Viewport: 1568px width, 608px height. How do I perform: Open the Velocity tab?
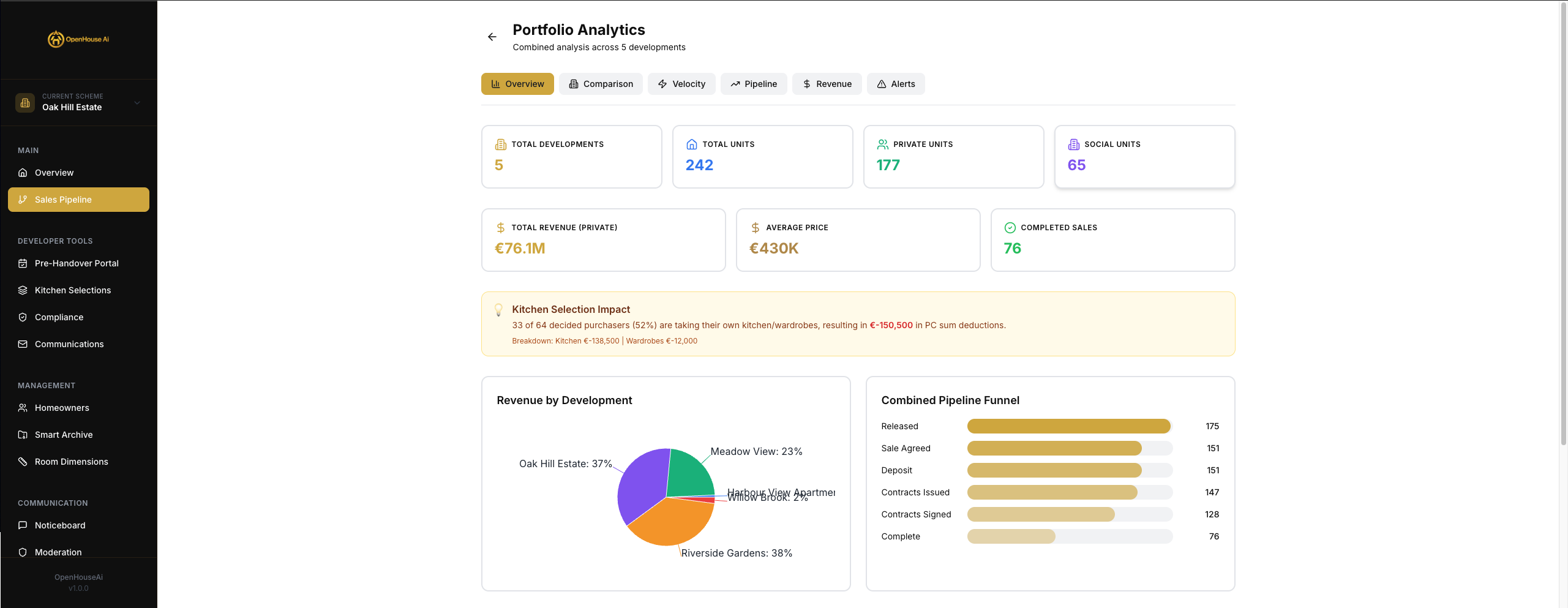click(x=681, y=84)
